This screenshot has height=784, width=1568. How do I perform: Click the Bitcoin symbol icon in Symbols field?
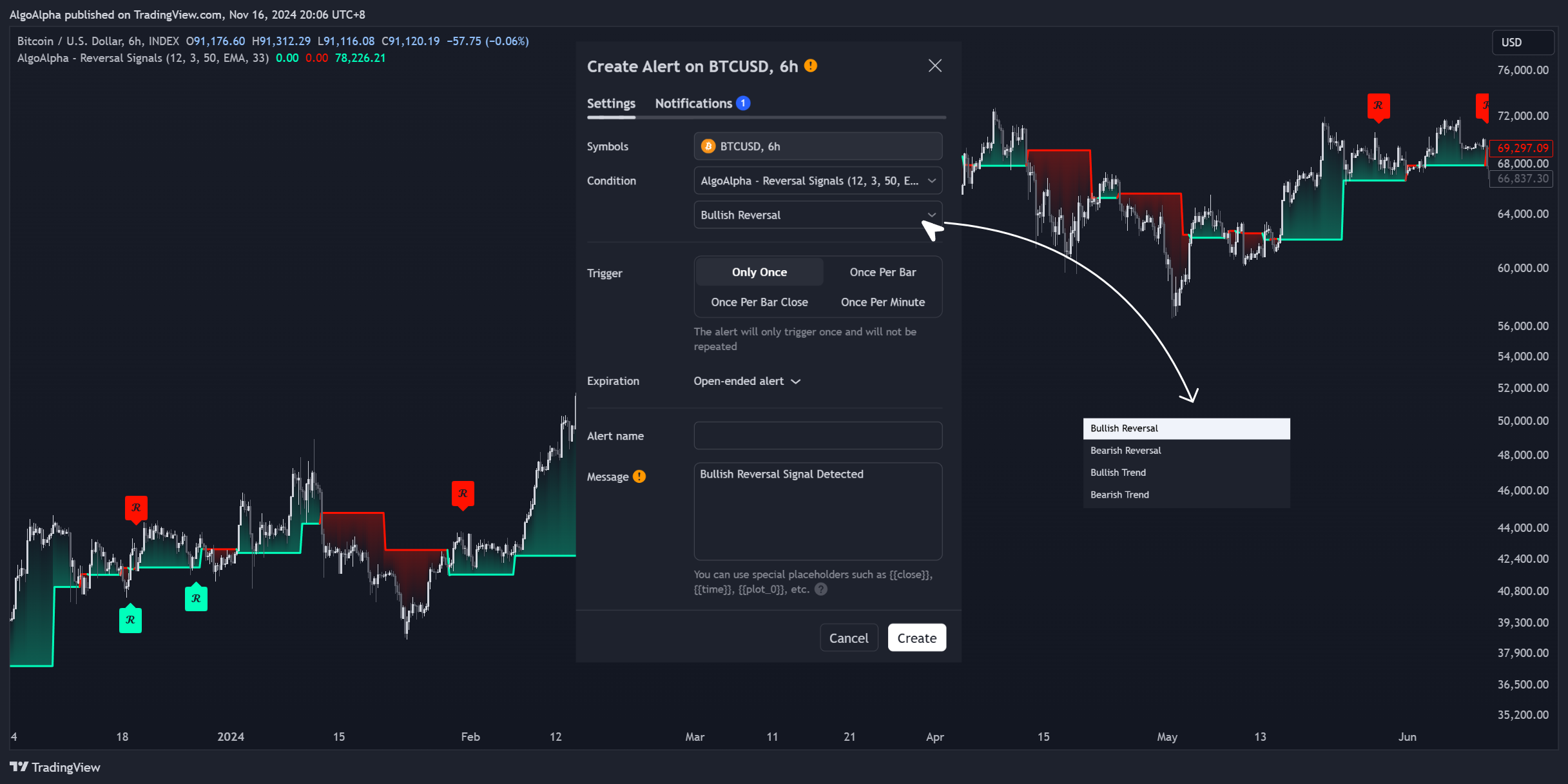[x=708, y=146]
